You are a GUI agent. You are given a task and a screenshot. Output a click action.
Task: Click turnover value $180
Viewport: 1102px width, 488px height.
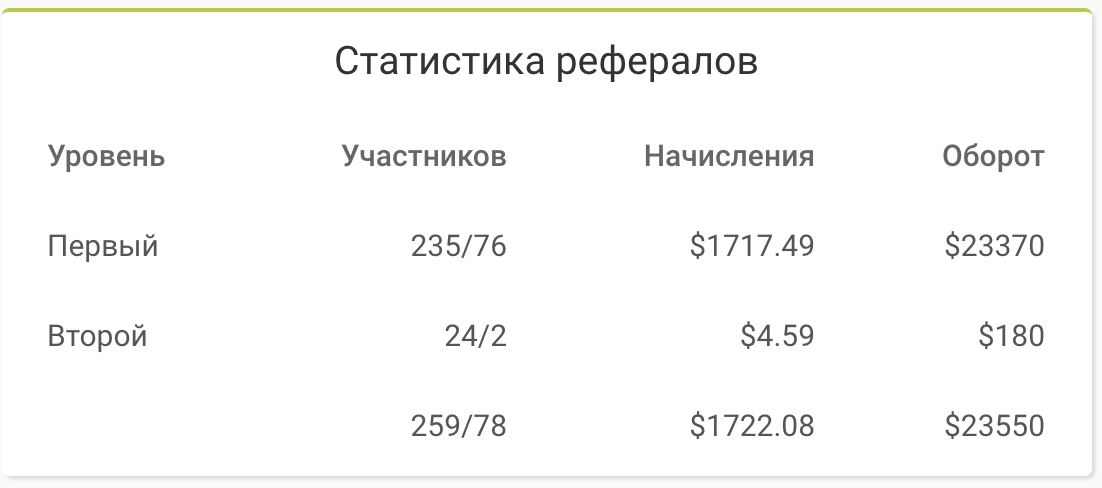1011,336
